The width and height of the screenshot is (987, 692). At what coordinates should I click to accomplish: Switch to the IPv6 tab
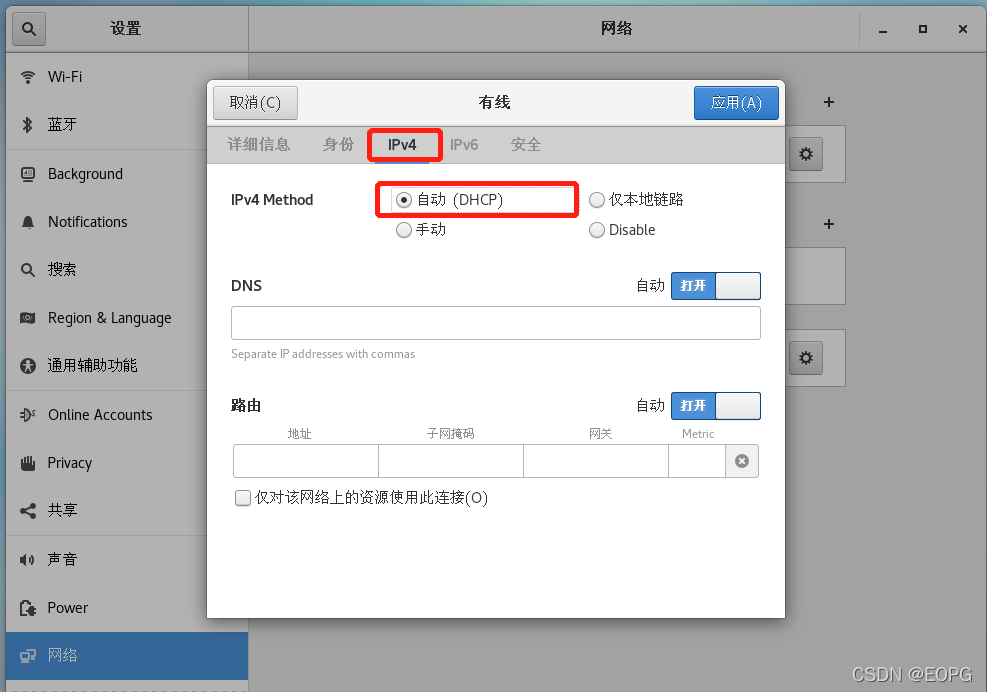pos(464,145)
